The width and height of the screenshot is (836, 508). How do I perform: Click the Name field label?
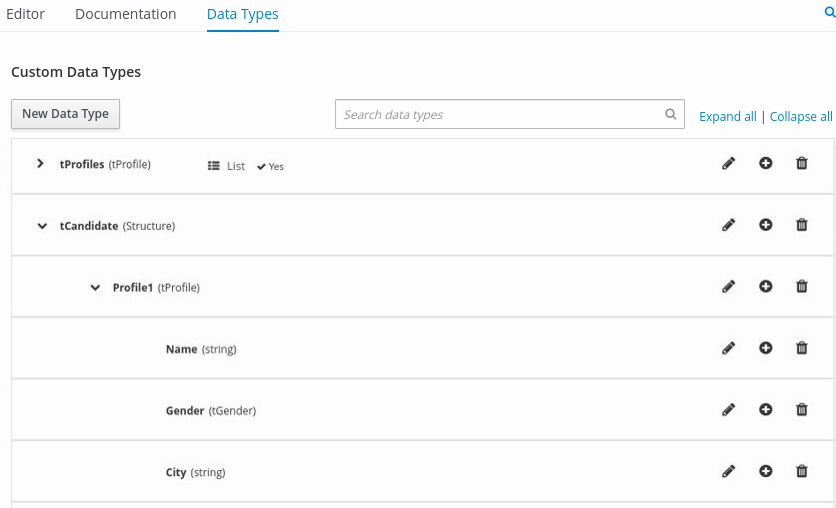(181, 349)
